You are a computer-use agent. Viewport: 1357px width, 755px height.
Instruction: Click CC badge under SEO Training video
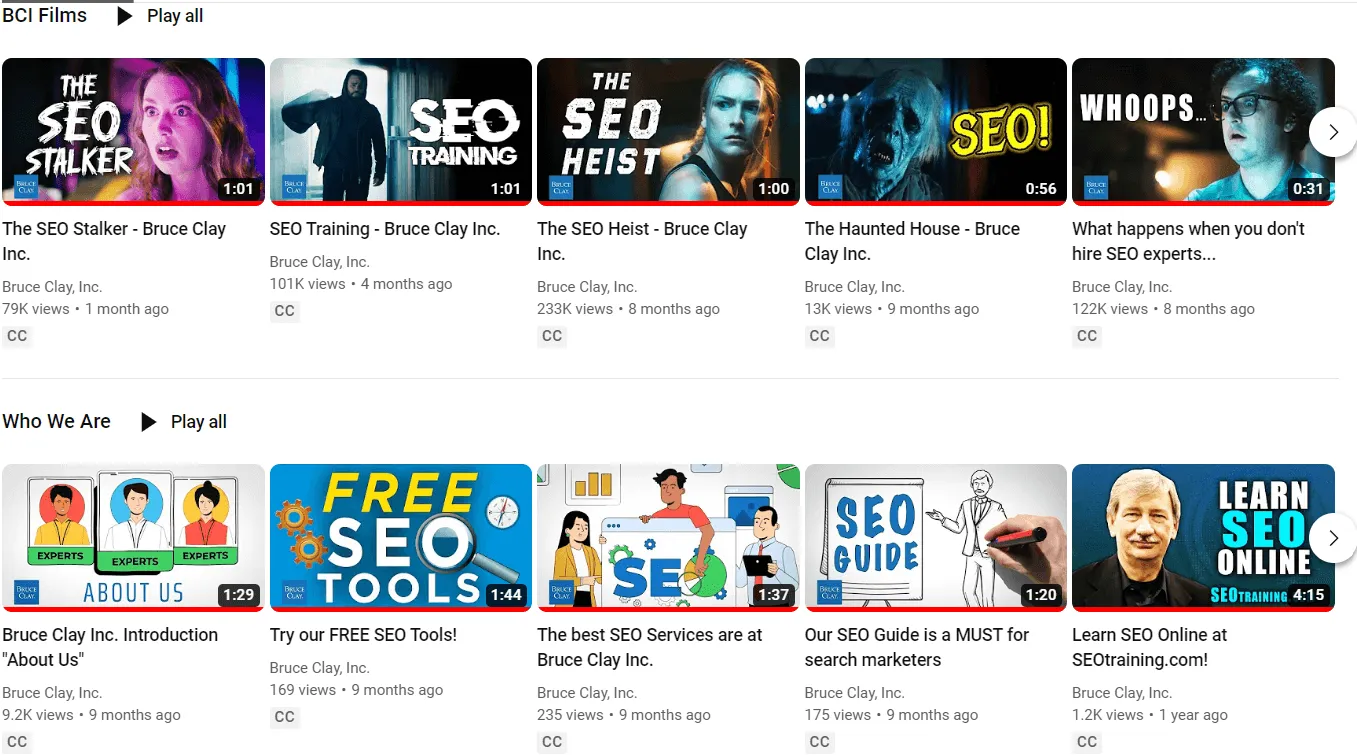(x=285, y=311)
